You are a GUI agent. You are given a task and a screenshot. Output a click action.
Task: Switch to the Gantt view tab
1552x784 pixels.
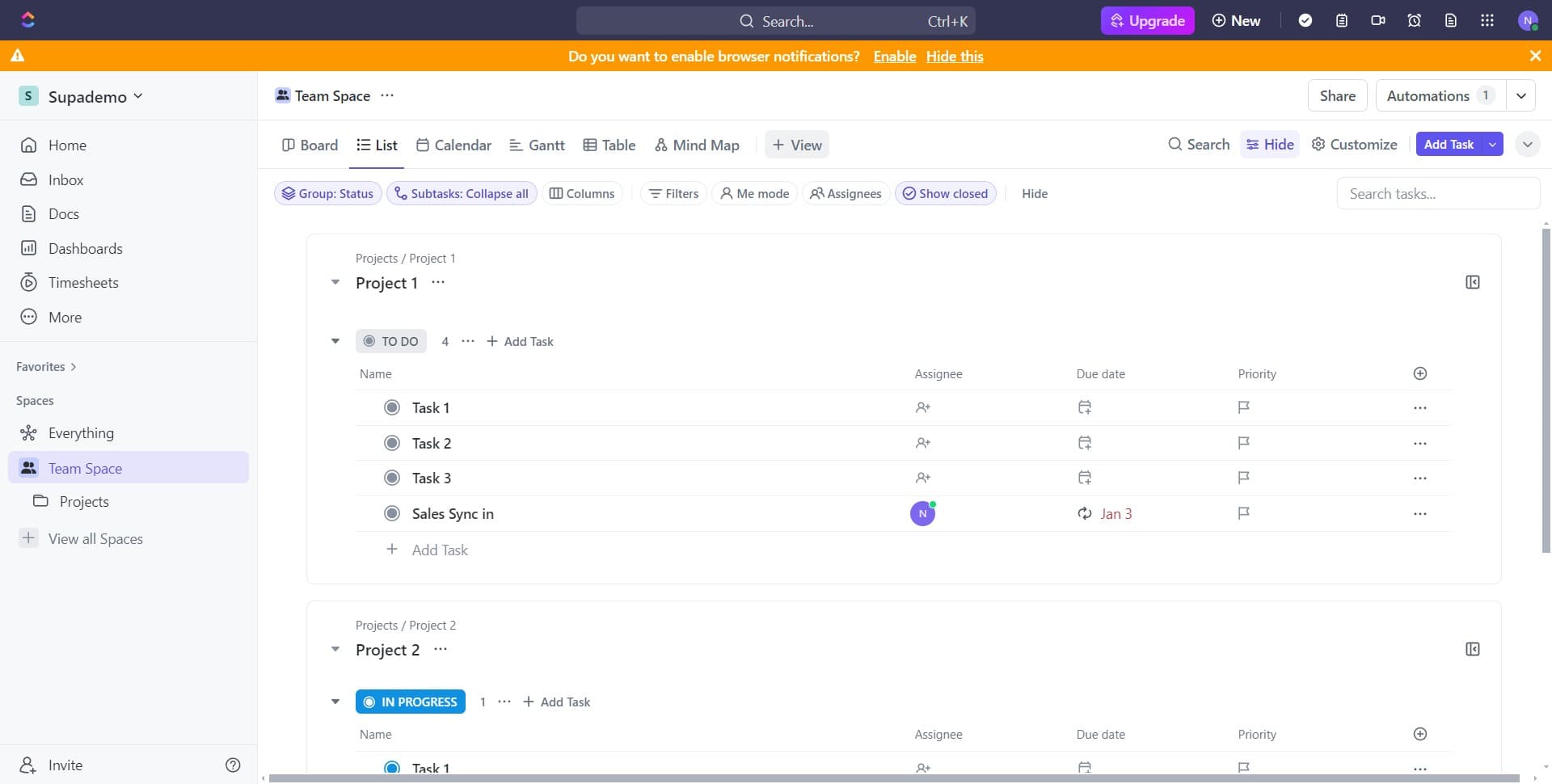[537, 145]
